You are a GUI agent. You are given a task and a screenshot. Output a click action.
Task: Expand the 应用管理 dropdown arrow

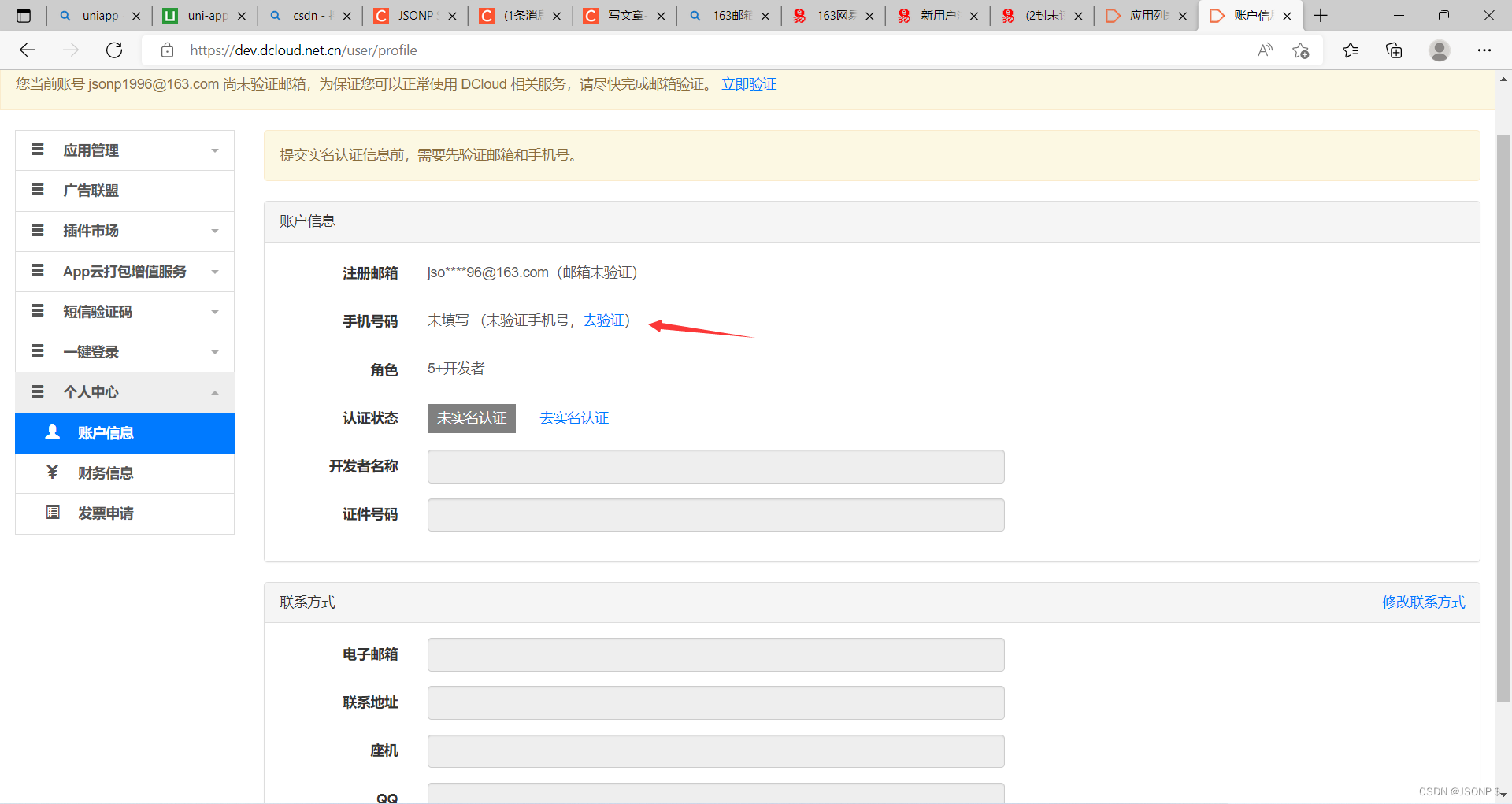coord(215,151)
